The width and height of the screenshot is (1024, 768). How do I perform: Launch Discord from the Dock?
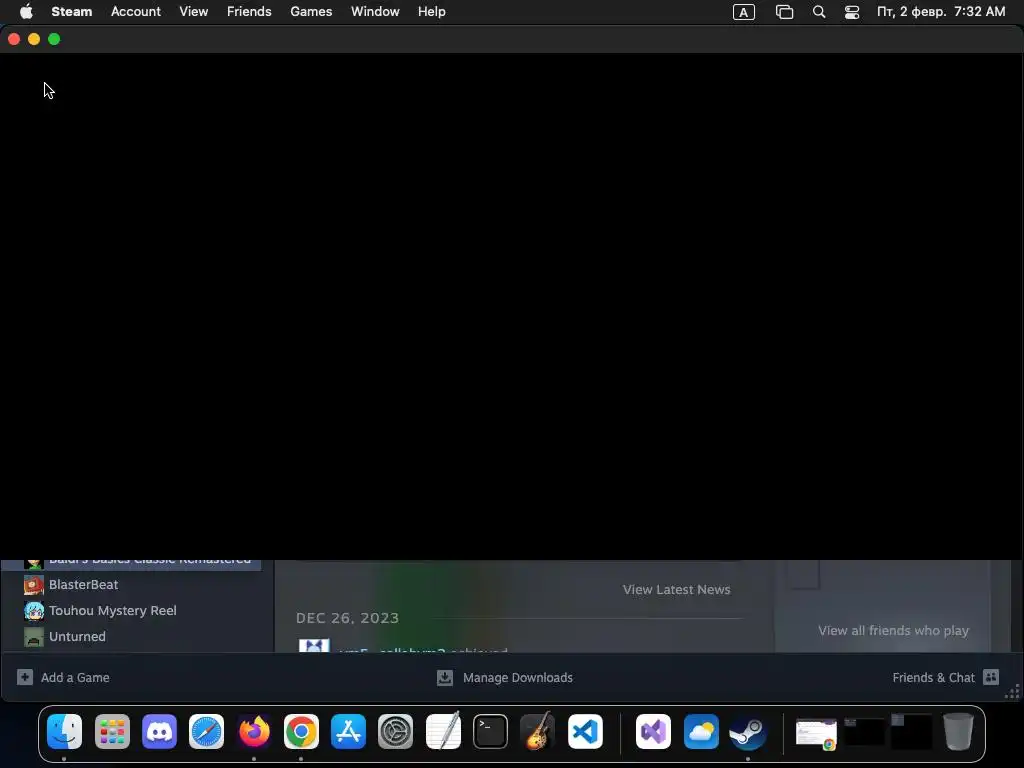tap(159, 731)
